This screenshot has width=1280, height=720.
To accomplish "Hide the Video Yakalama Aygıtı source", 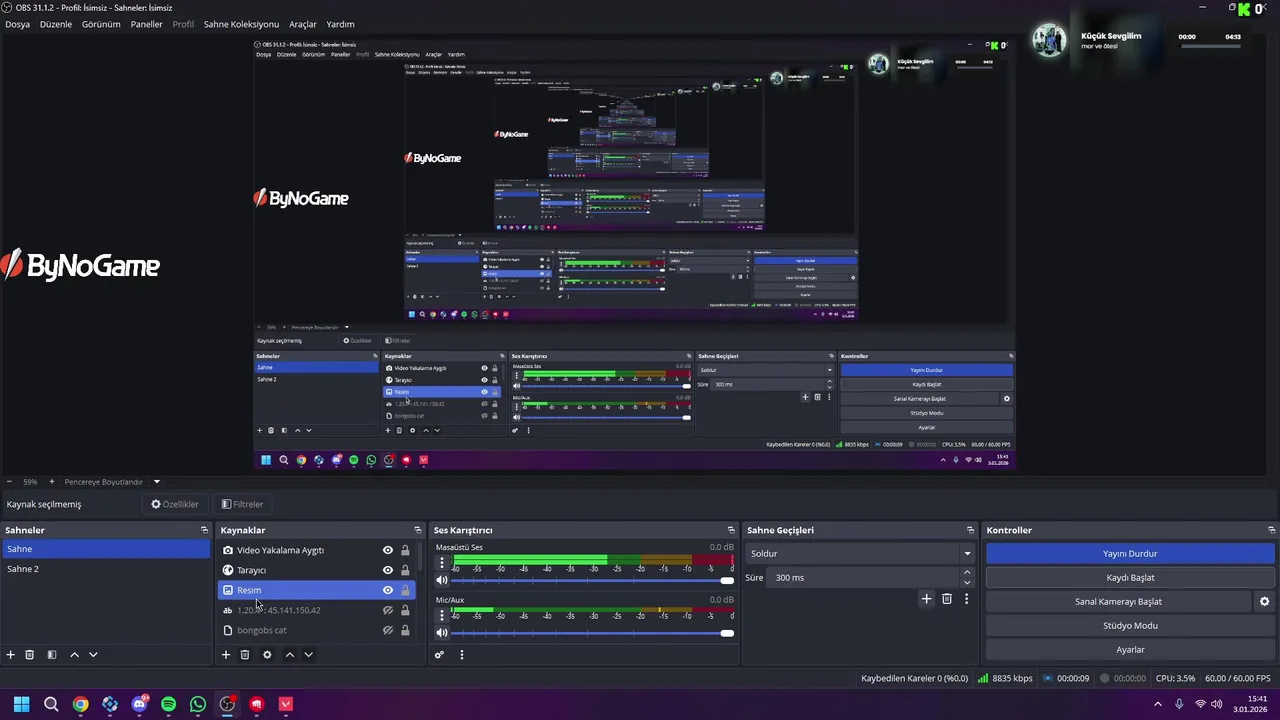I will pyautogui.click(x=388, y=550).
